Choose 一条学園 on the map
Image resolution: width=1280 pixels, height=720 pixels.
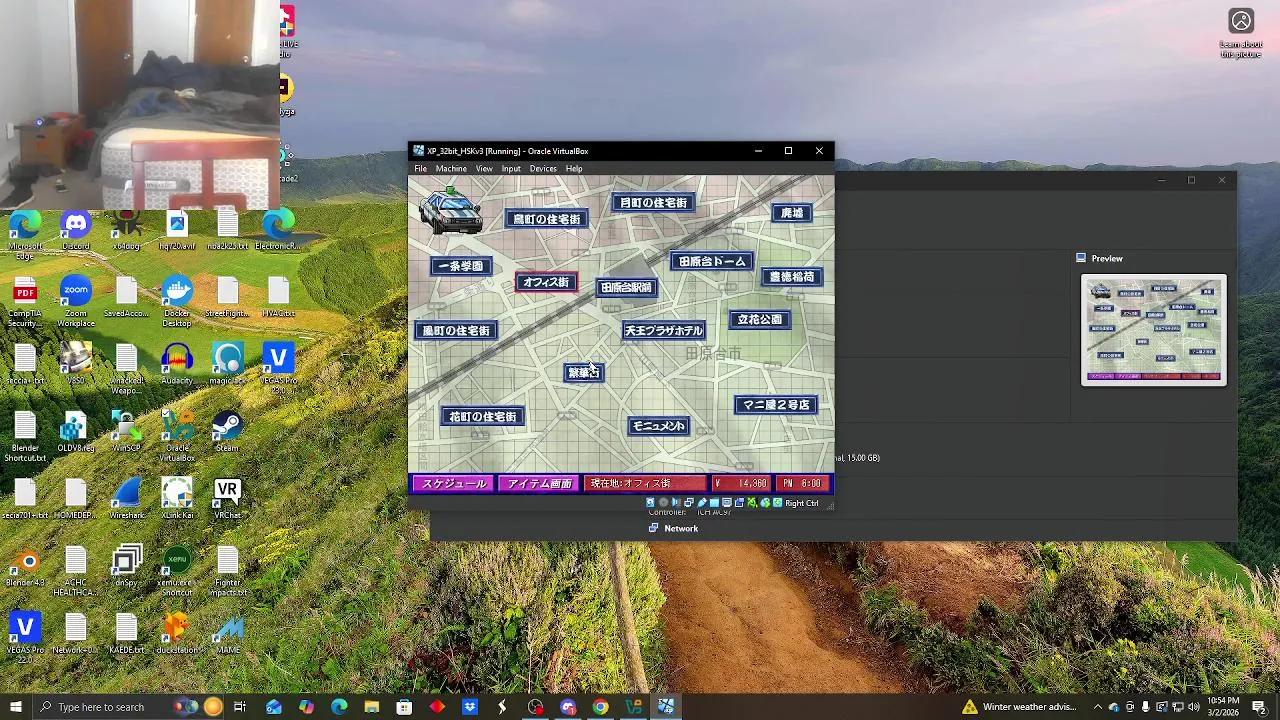click(x=461, y=266)
